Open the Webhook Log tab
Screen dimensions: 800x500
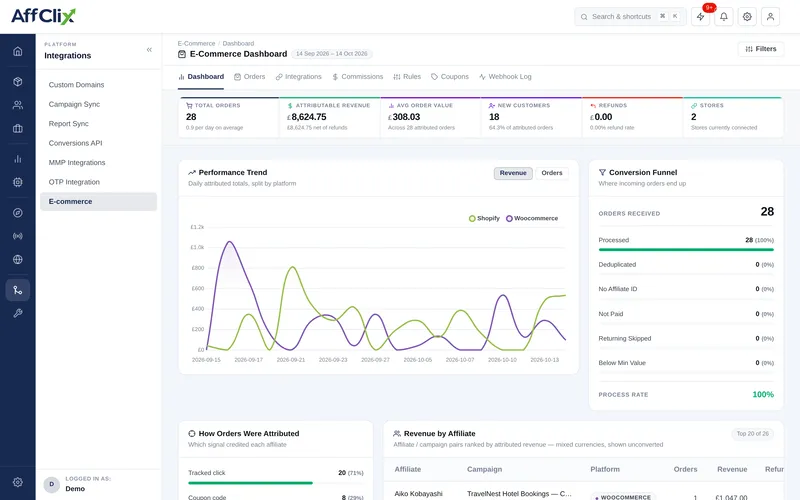505,77
